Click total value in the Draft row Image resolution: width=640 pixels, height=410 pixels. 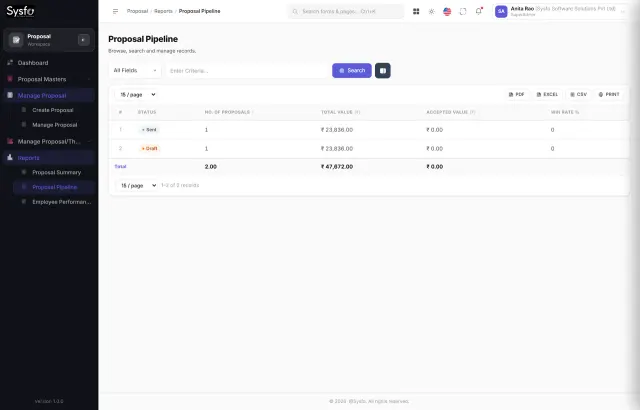click(337, 148)
